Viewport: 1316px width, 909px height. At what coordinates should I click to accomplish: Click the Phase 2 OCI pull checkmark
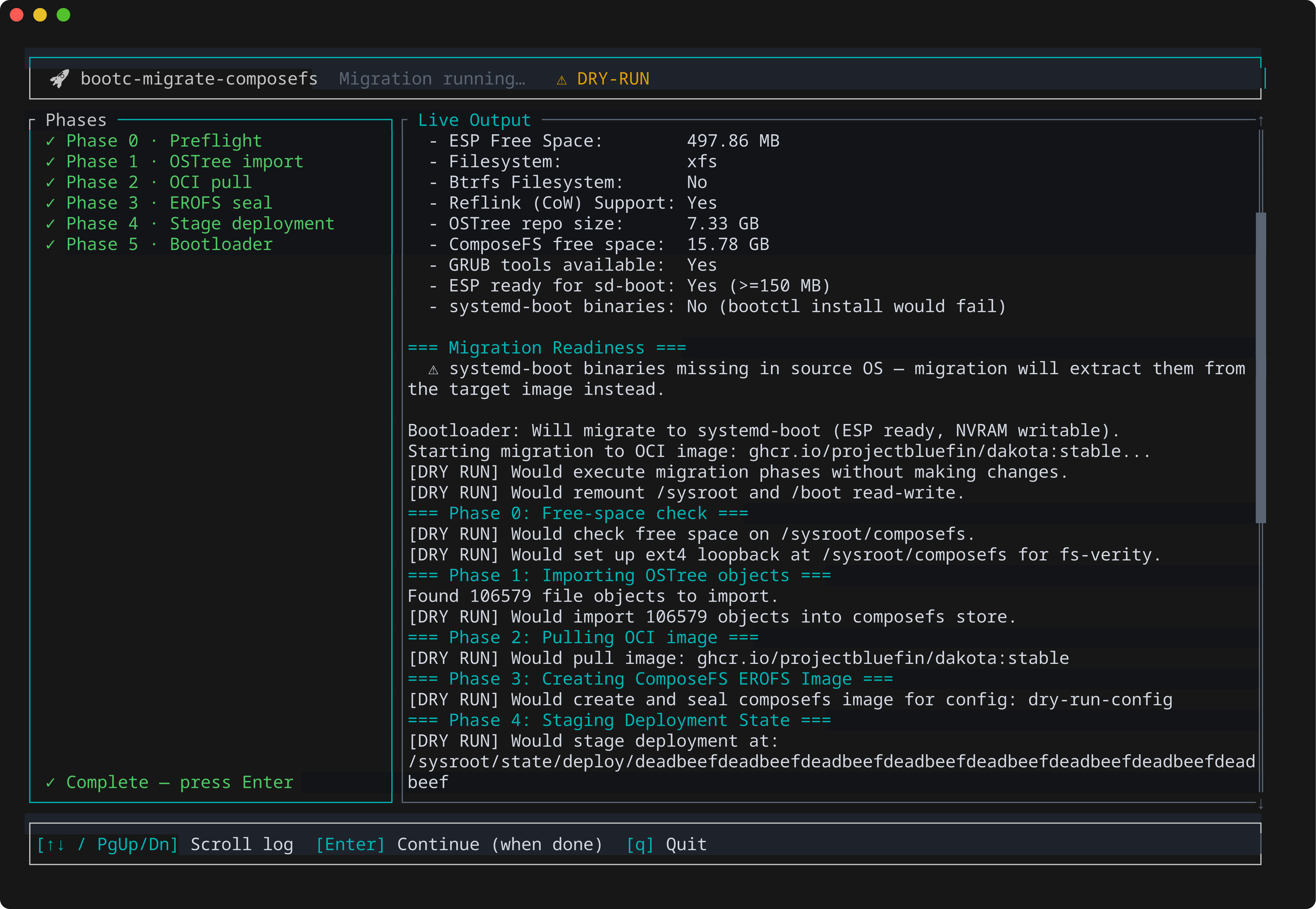click(x=51, y=182)
